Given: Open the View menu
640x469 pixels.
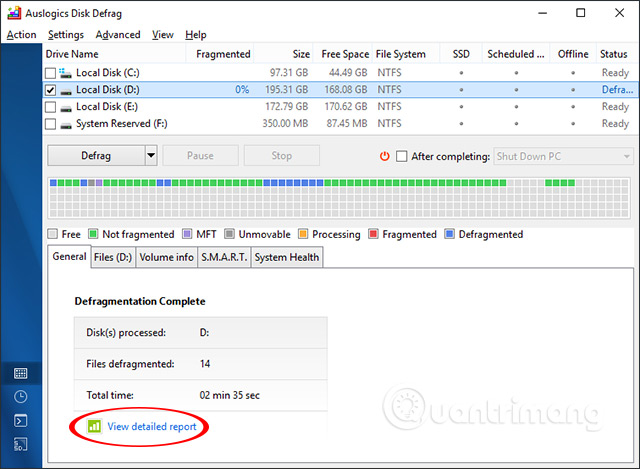Looking at the screenshot, I should click(x=163, y=35).
